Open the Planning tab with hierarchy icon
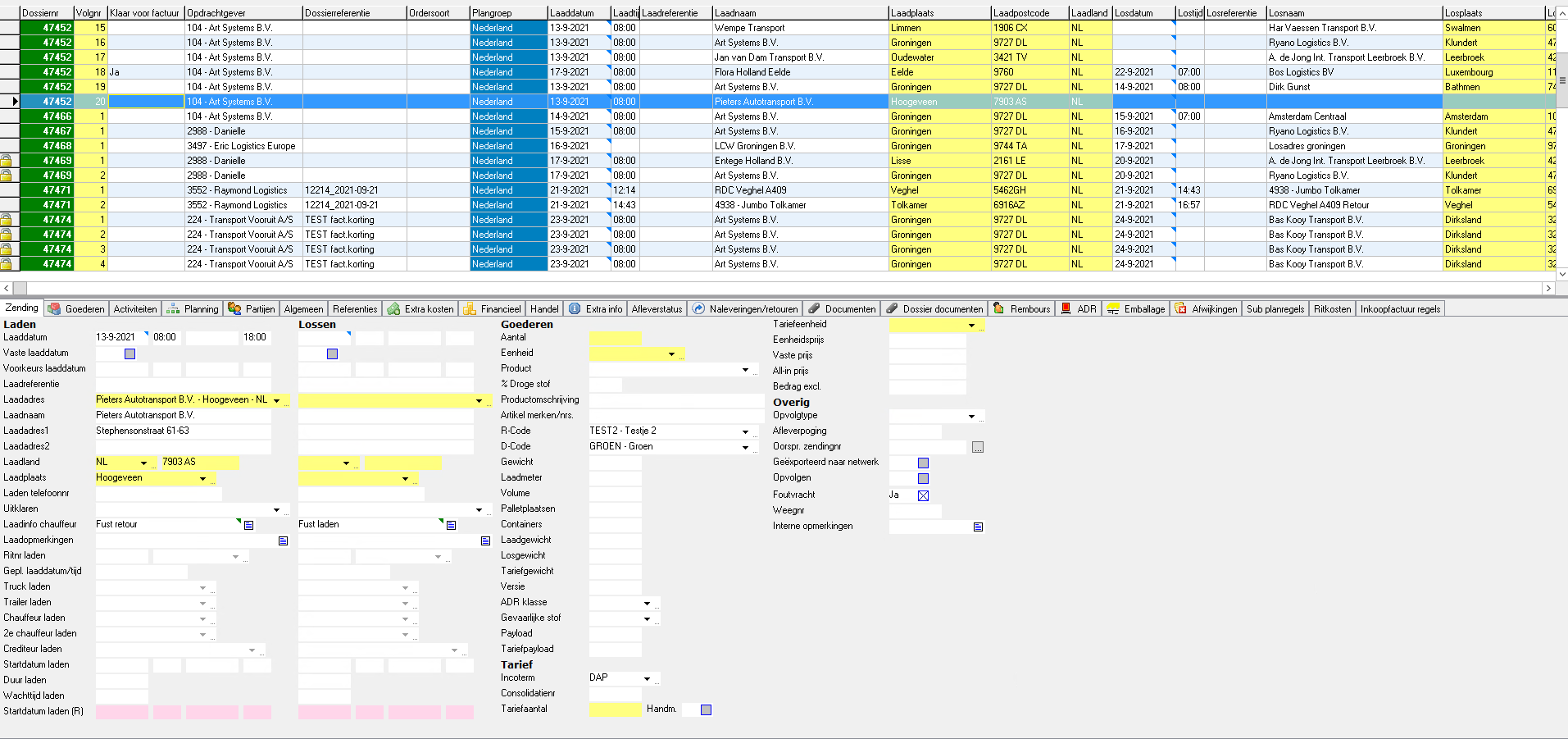The image size is (1568, 739). click(193, 309)
